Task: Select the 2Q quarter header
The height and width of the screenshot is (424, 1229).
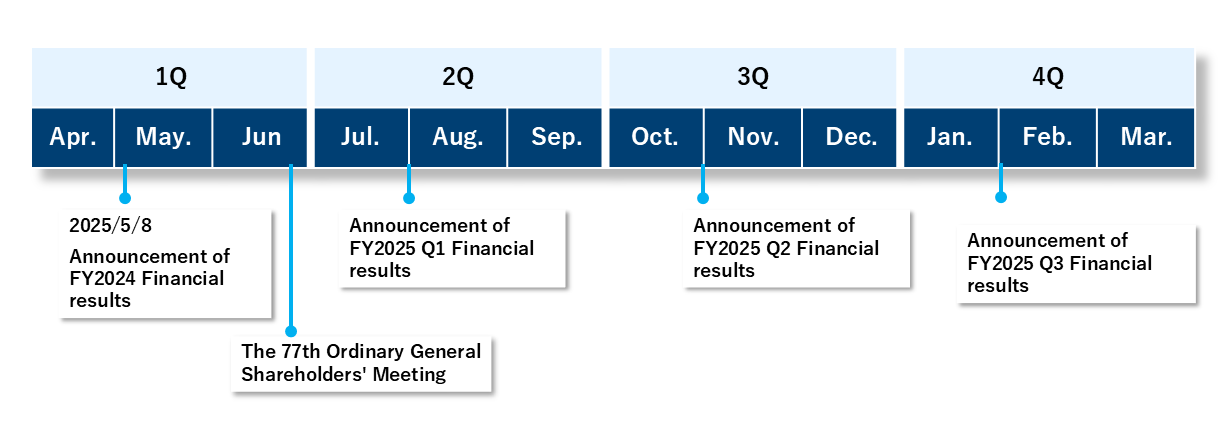Action: 458,77
